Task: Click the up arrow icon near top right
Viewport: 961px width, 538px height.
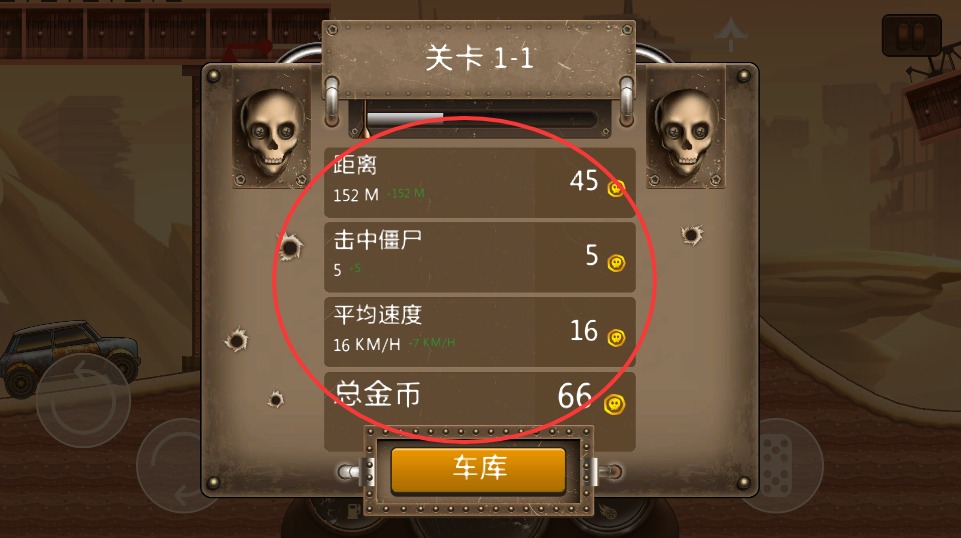Action: point(730,34)
